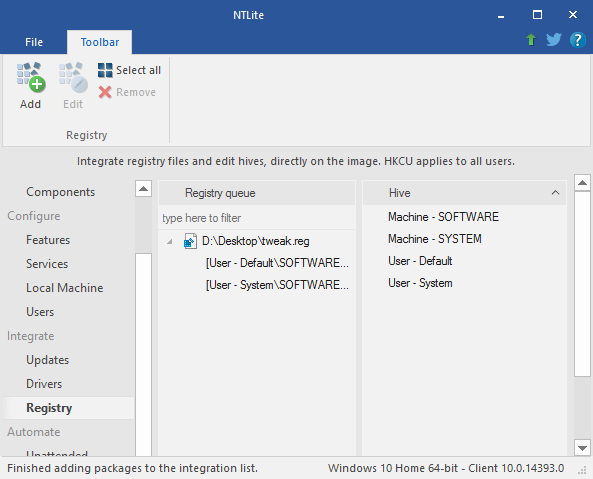Click the sidebar scrollbar thumb
The height and width of the screenshot is (479, 593).
[x=143, y=355]
